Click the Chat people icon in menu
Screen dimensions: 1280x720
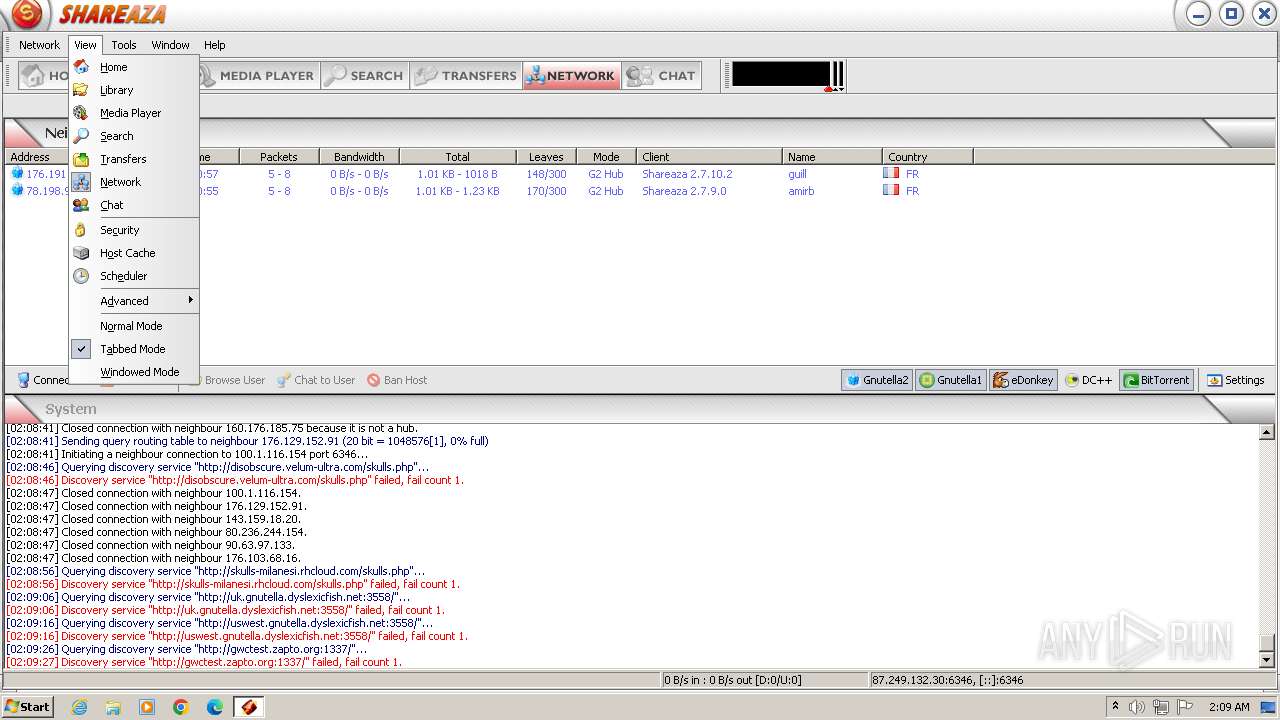(81, 205)
